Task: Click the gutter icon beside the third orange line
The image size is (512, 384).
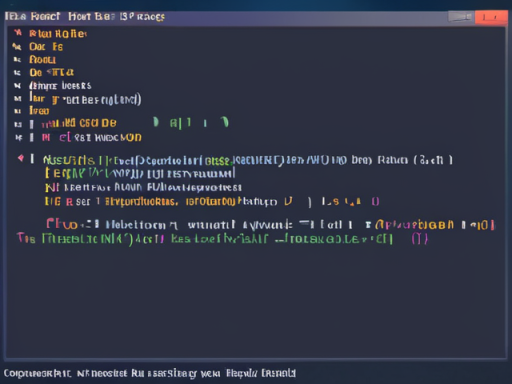Action: (x=17, y=60)
